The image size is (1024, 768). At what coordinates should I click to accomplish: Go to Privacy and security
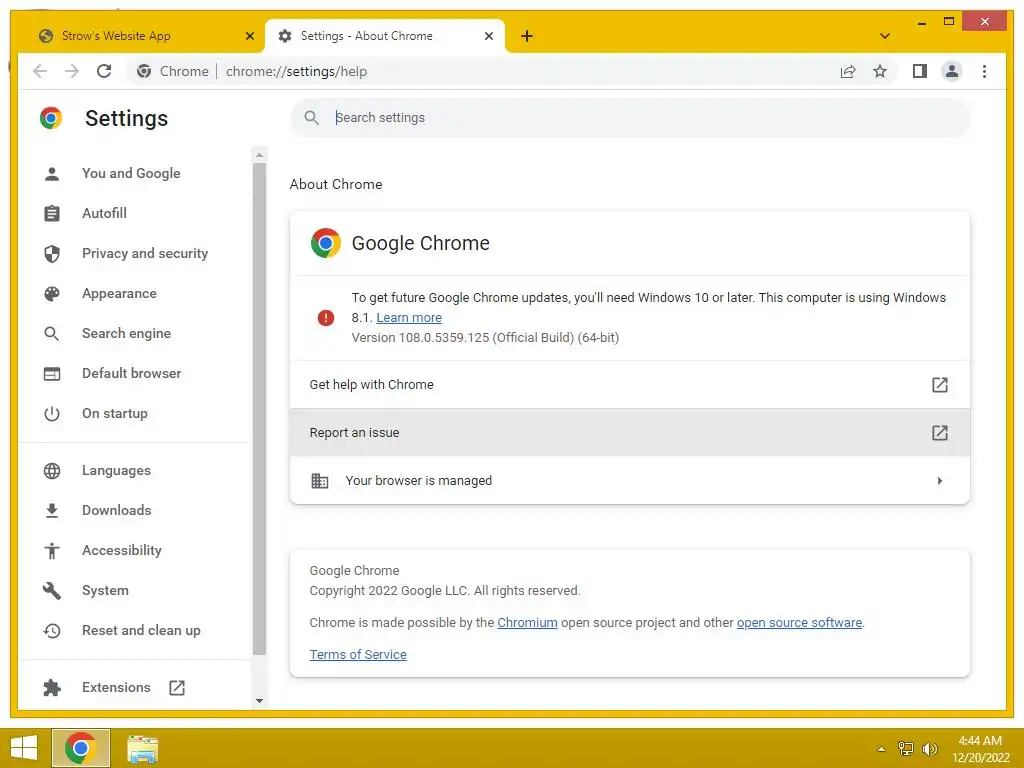click(x=145, y=253)
